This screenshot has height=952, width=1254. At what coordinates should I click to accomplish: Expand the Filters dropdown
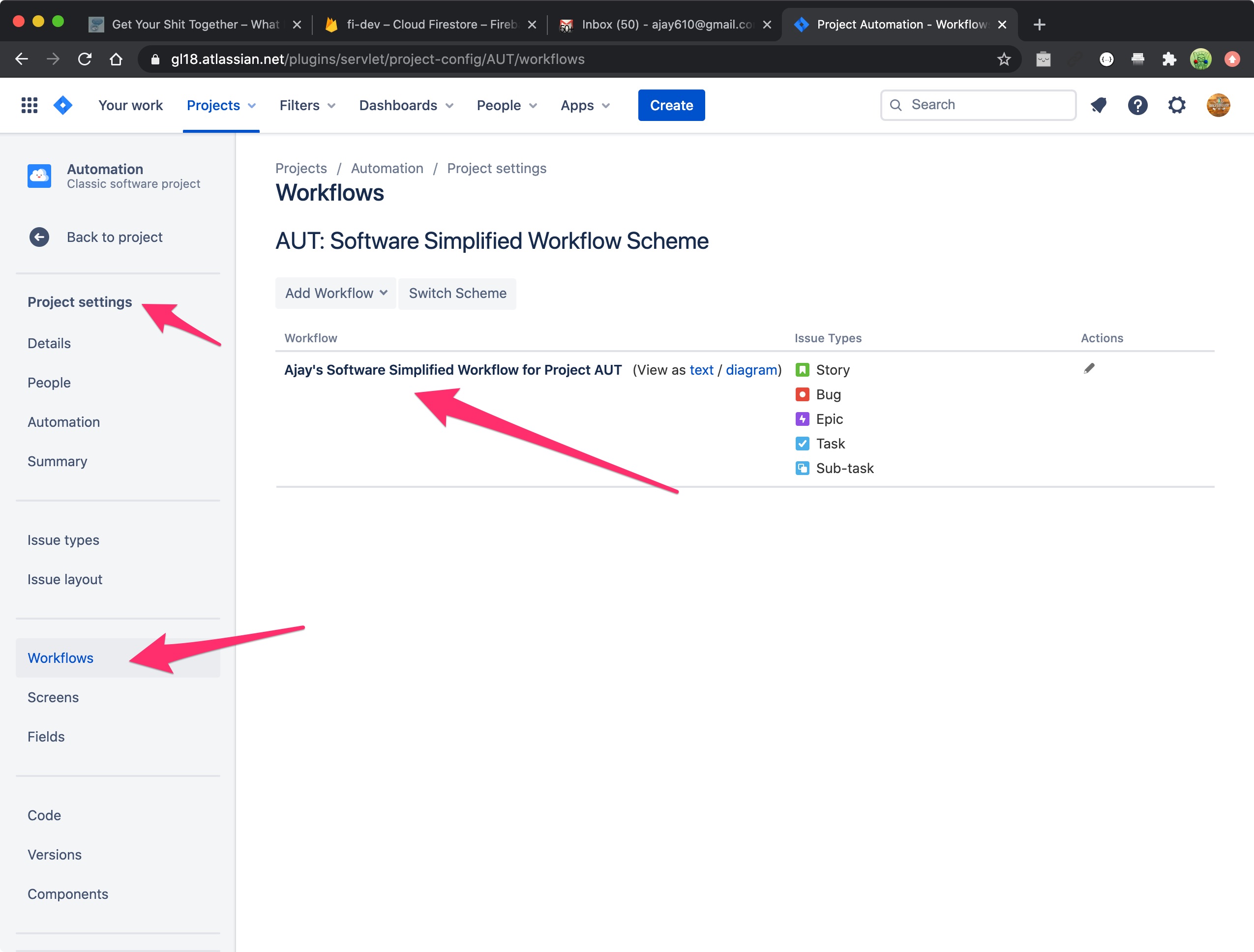coord(307,105)
